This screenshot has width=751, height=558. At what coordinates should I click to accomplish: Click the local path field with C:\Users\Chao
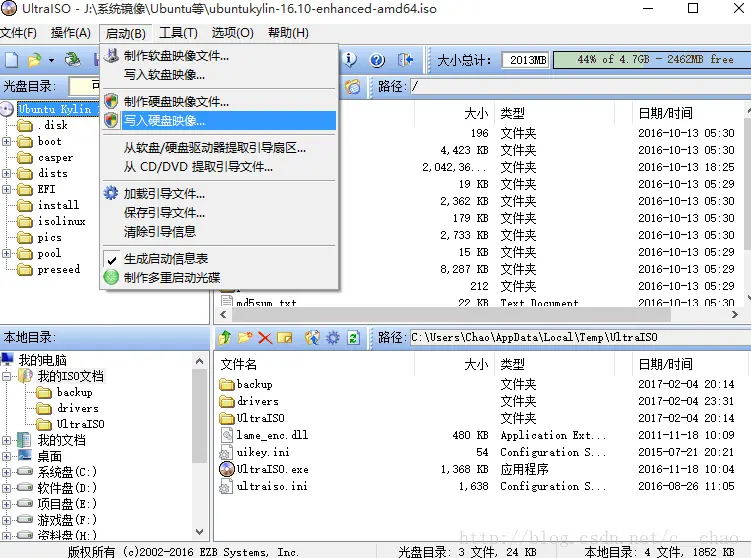[580, 338]
